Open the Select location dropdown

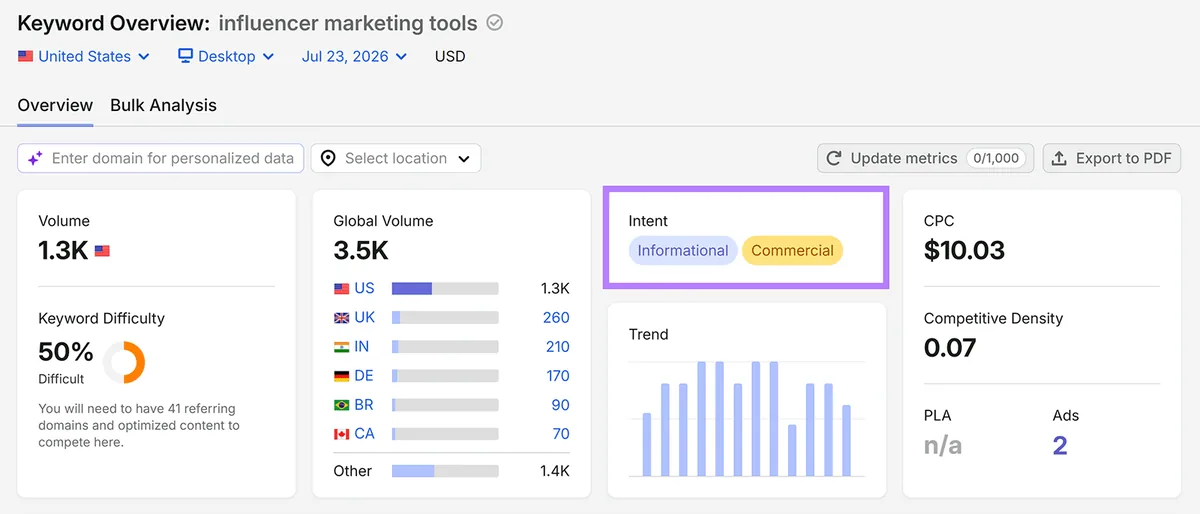(396, 158)
